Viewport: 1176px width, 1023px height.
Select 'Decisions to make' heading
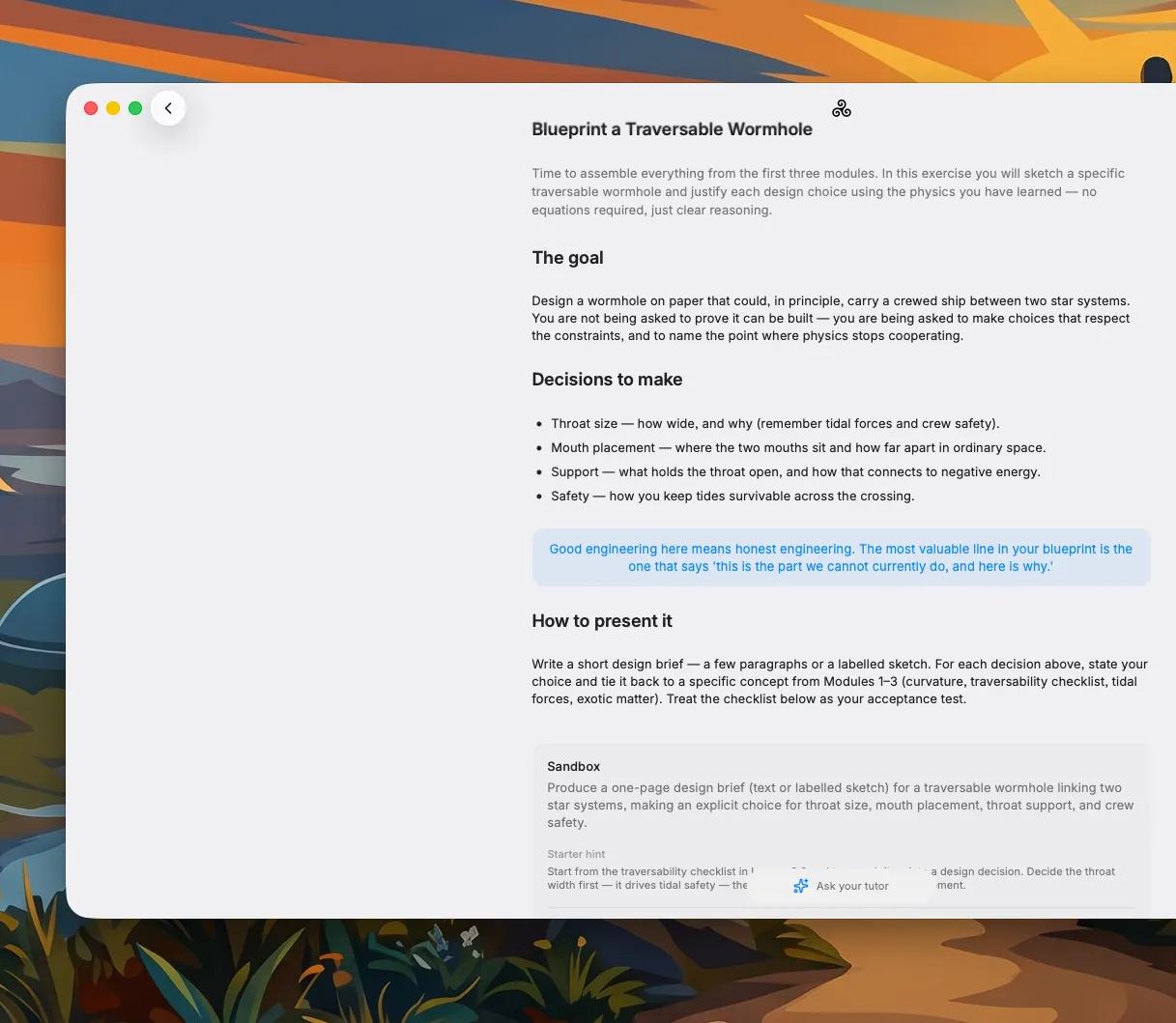[x=607, y=380]
